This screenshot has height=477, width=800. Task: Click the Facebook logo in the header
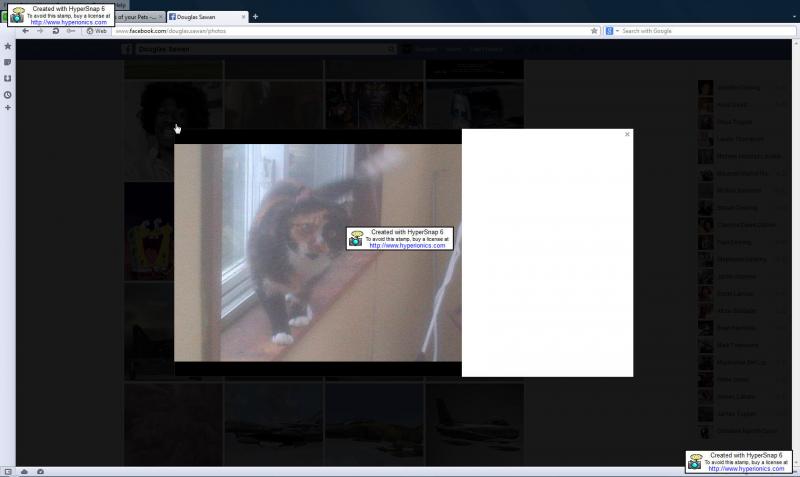[x=128, y=49]
